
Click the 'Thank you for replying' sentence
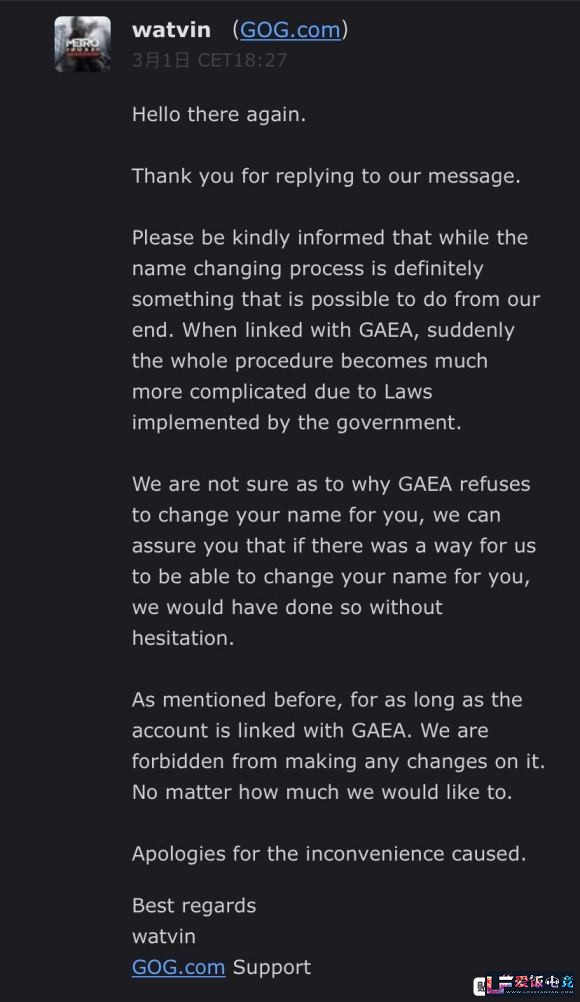click(326, 176)
